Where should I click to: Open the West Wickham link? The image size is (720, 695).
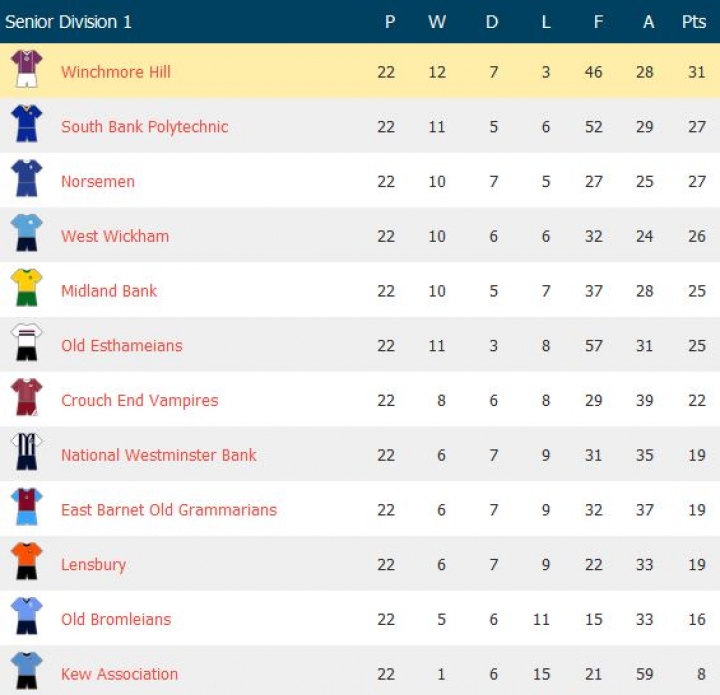tap(115, 236)
